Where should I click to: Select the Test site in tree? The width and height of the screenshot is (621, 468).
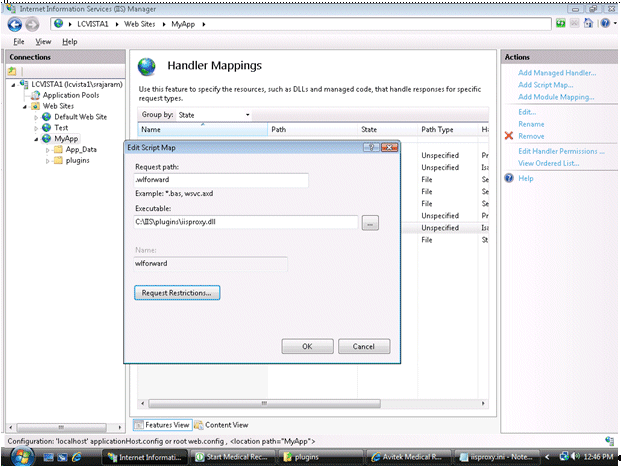(61, 127)
